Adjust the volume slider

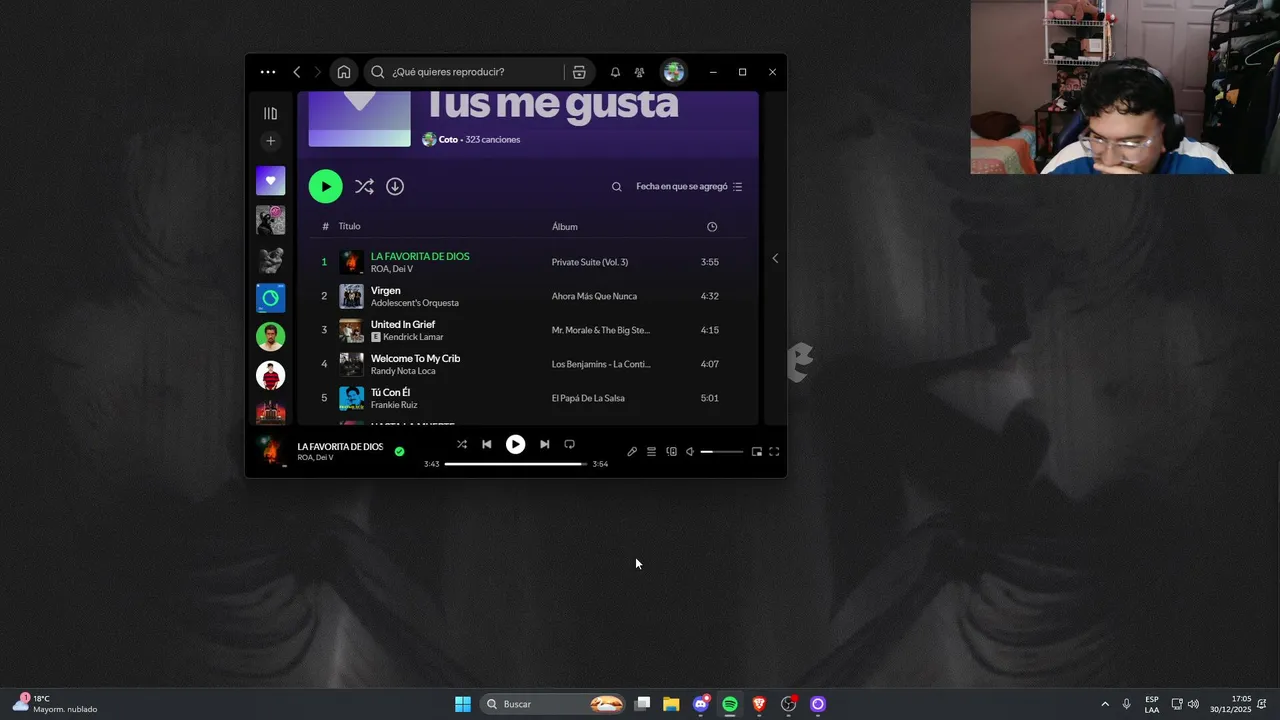coord(721,452)
